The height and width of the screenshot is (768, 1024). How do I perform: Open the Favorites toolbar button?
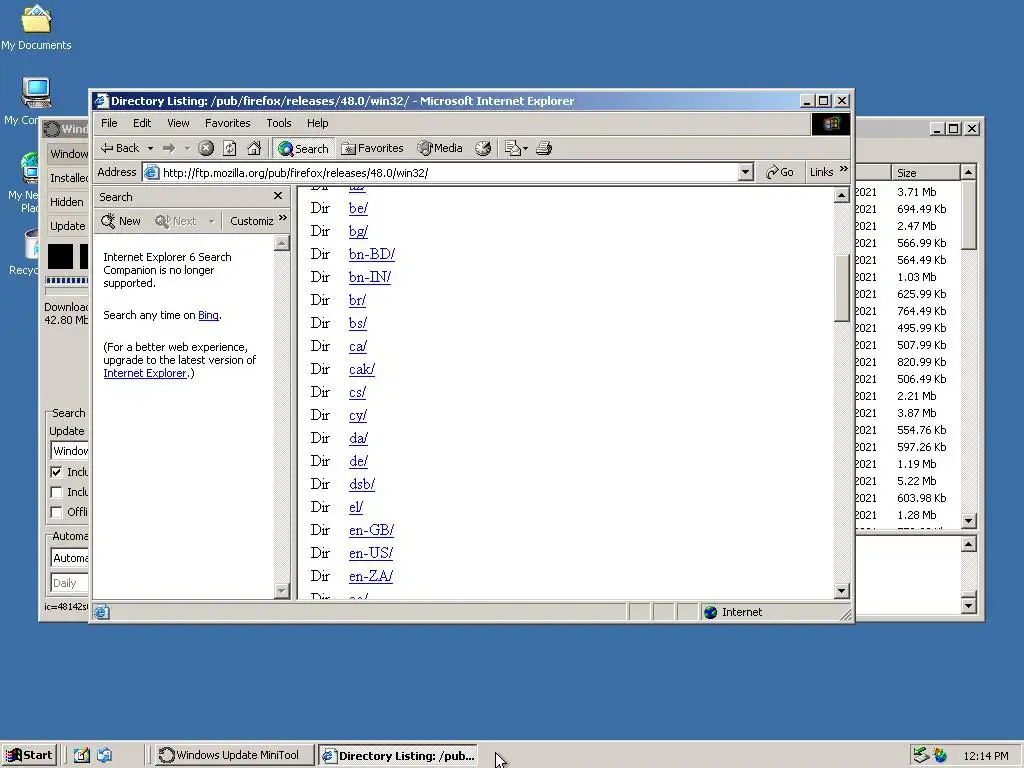tap(372, 148)
